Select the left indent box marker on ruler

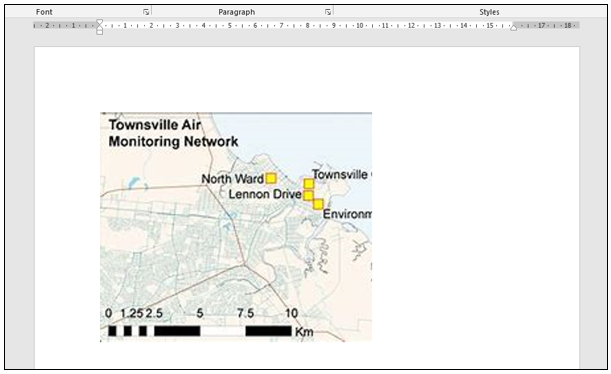tap(100, 32)
